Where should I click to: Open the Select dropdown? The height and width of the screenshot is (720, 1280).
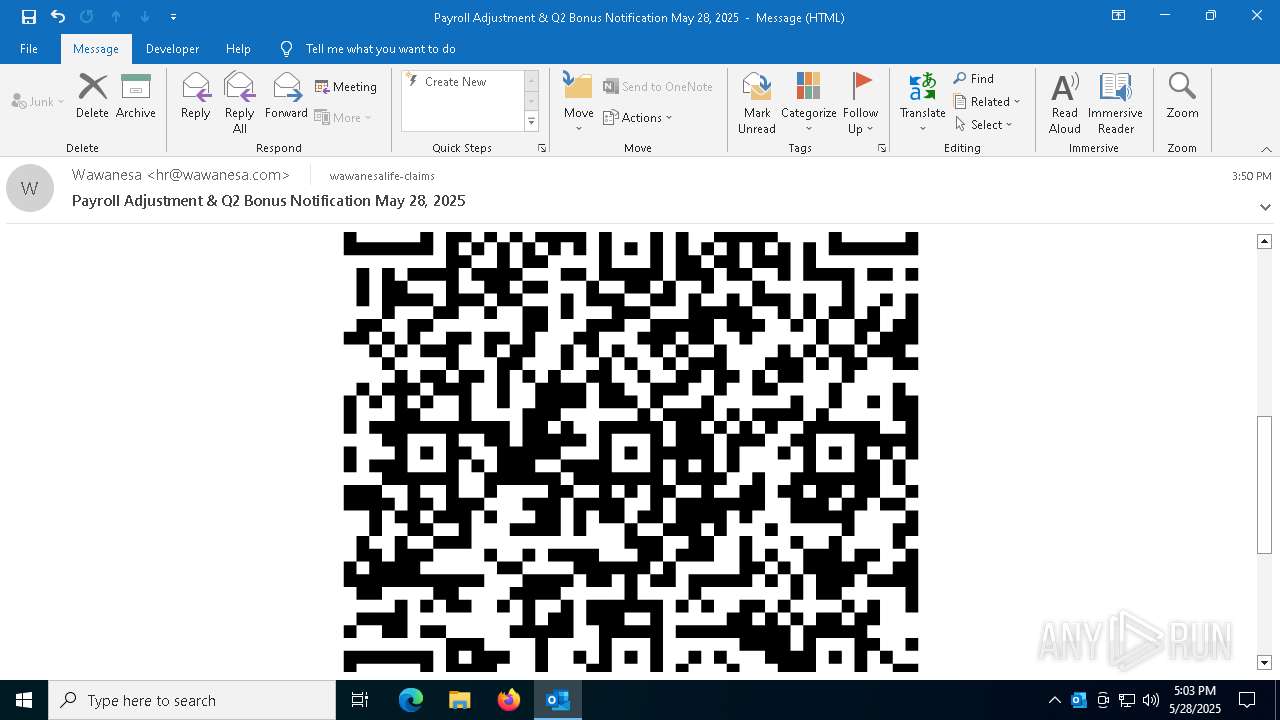[x=984, y=124]
